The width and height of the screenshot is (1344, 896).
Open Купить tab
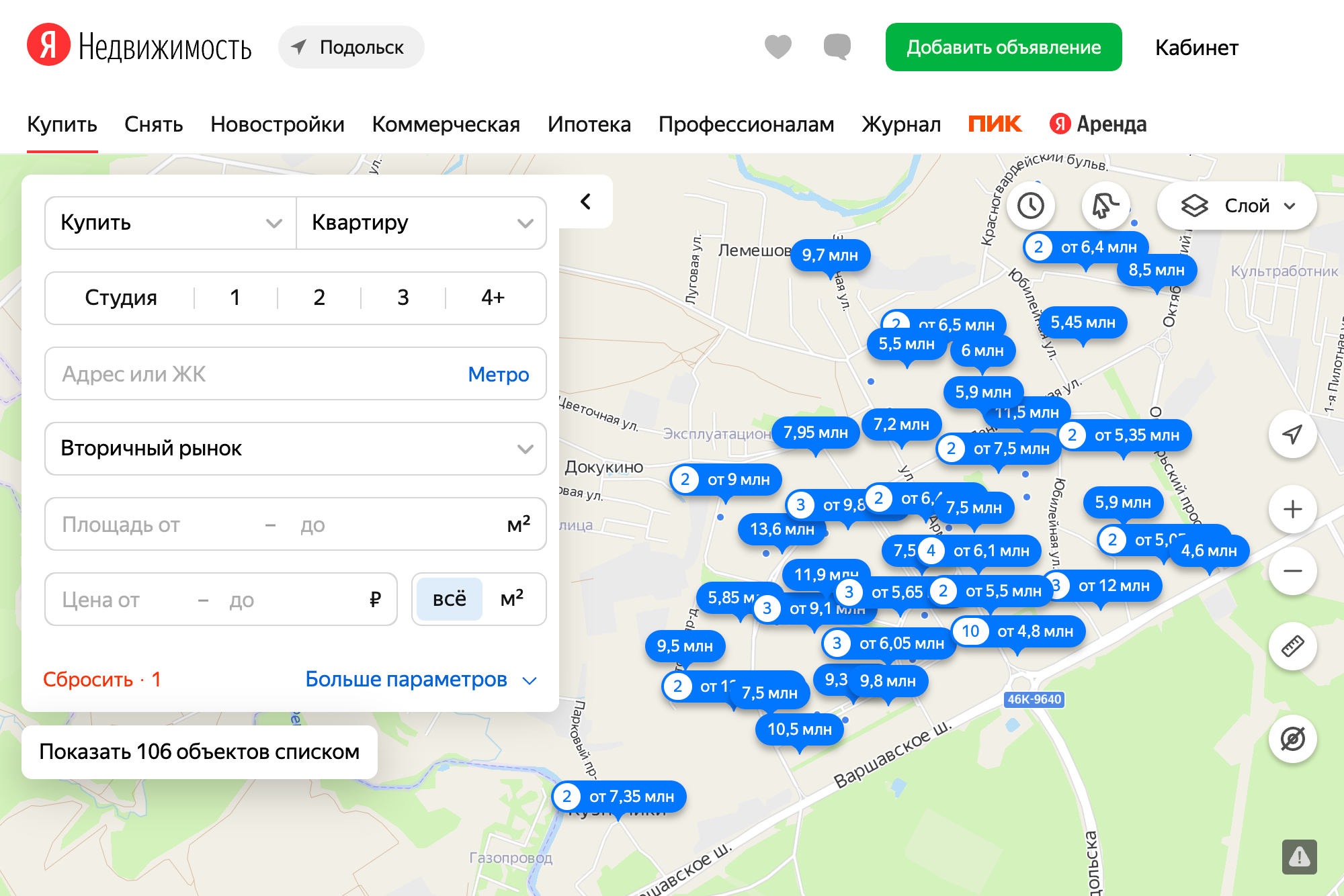(62, 124)
